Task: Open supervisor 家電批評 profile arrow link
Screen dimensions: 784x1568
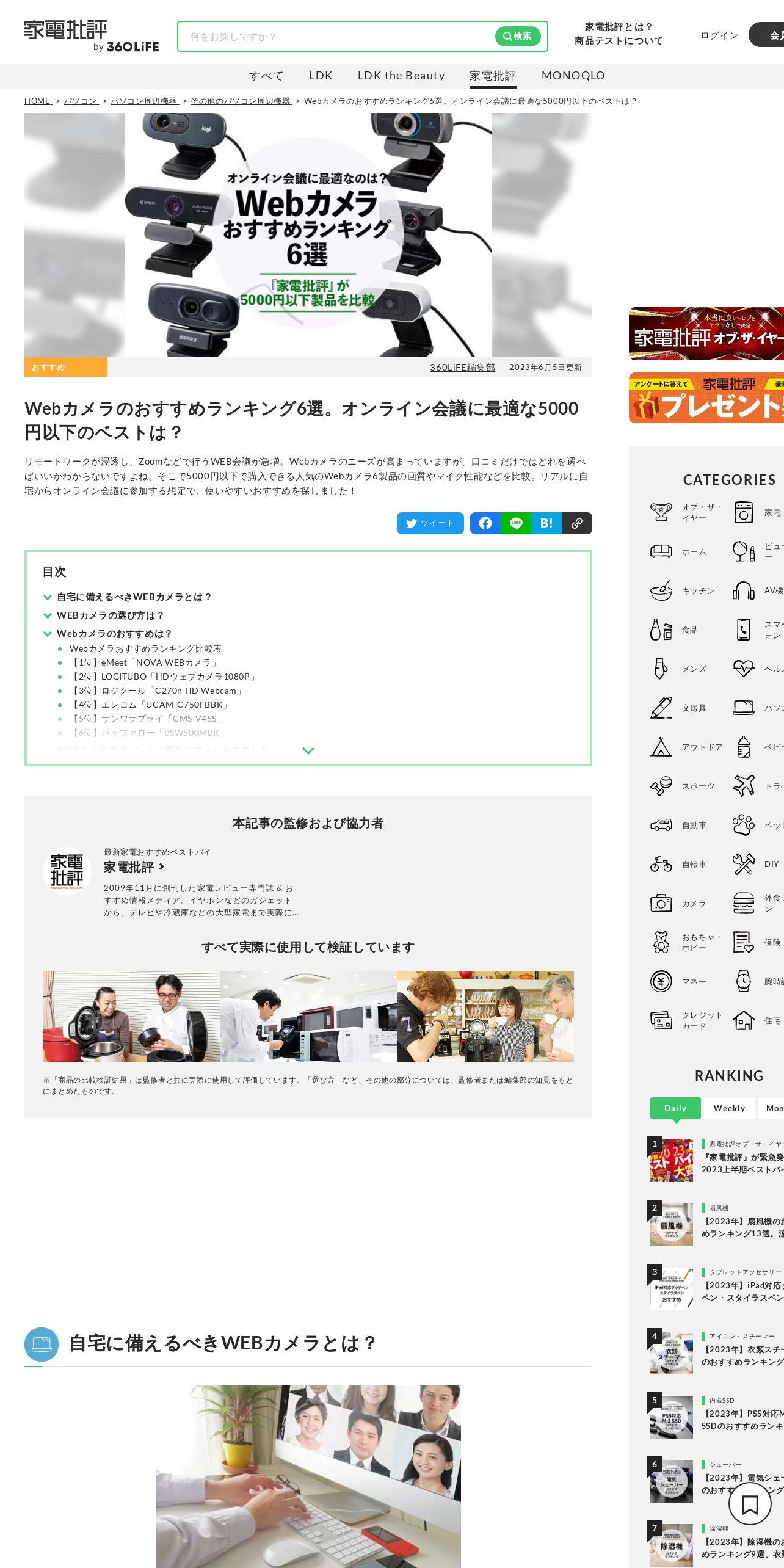Action: click(x=134, y=867)
